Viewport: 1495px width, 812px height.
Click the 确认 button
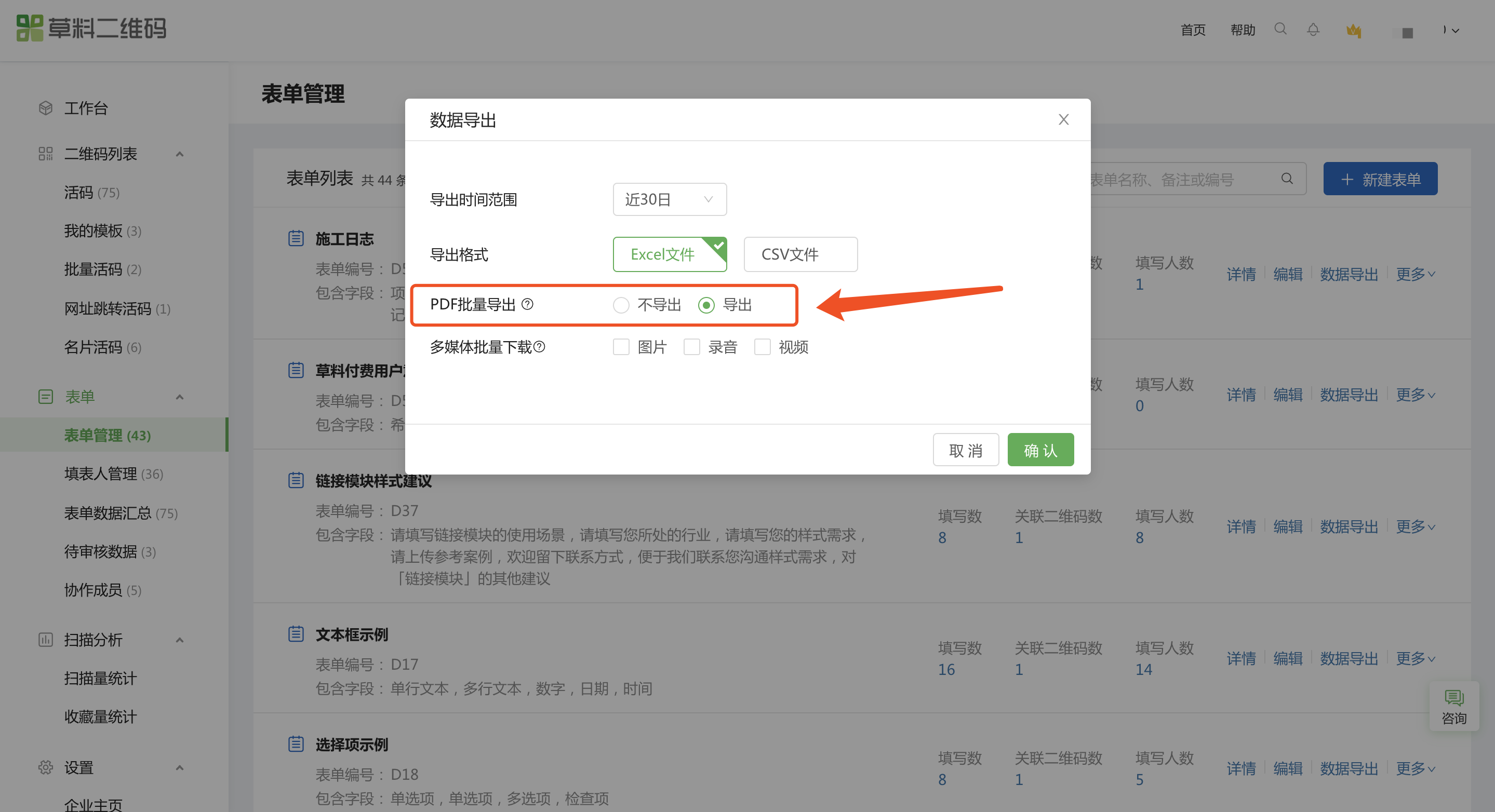click(1040, 450)
